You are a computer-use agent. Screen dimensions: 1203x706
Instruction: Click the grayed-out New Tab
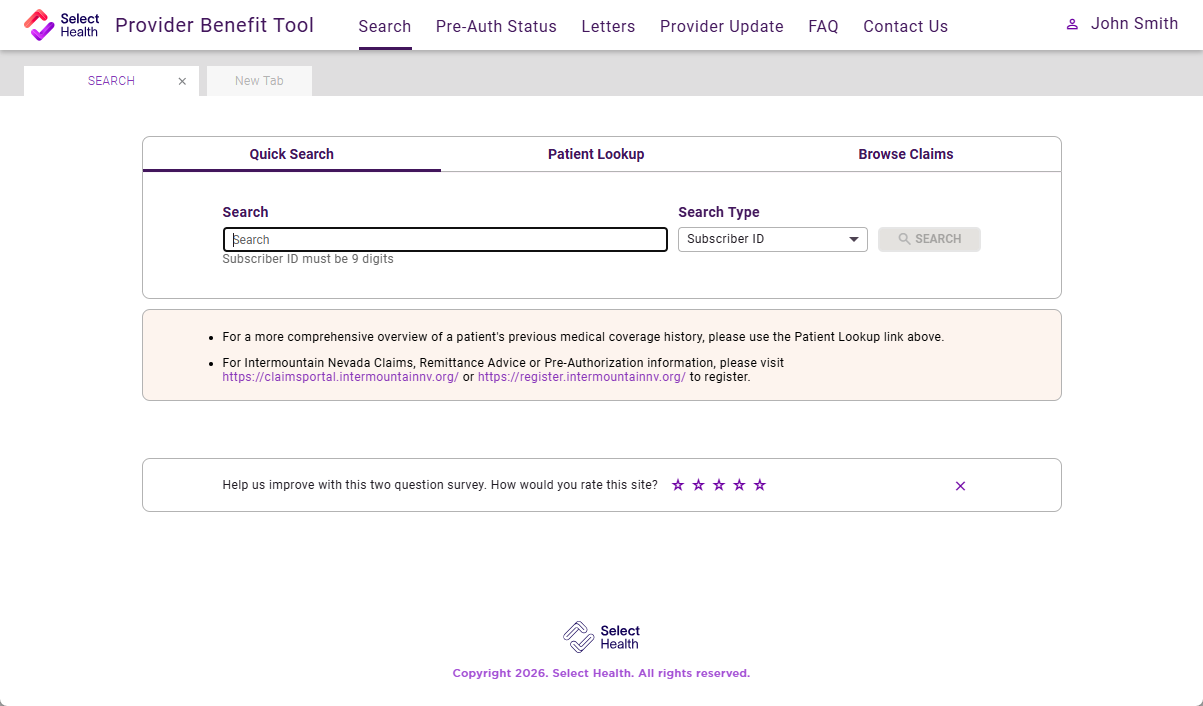click(x=258, y=81)
